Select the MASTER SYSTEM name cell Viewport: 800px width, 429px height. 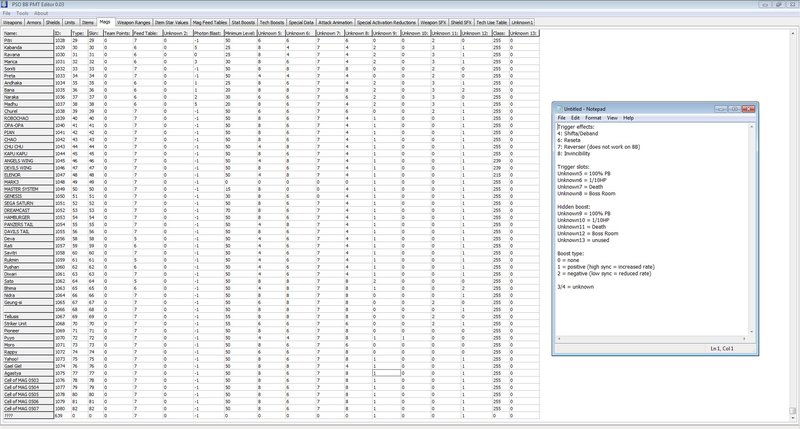coord(28,189)
